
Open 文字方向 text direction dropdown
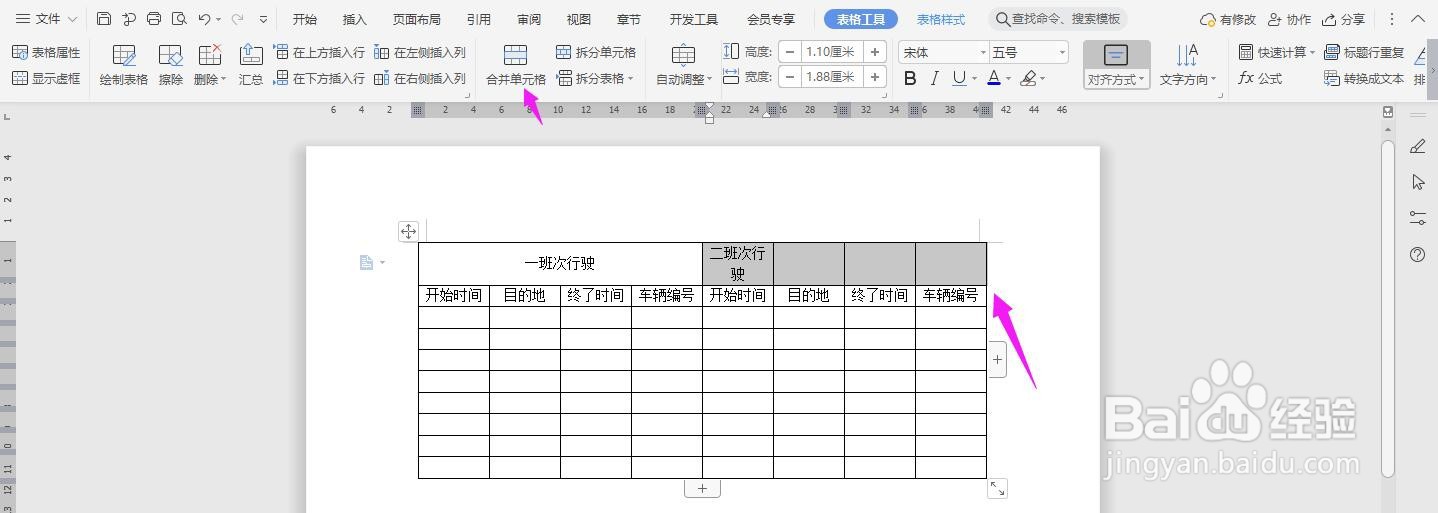(x=1188, y=66)
